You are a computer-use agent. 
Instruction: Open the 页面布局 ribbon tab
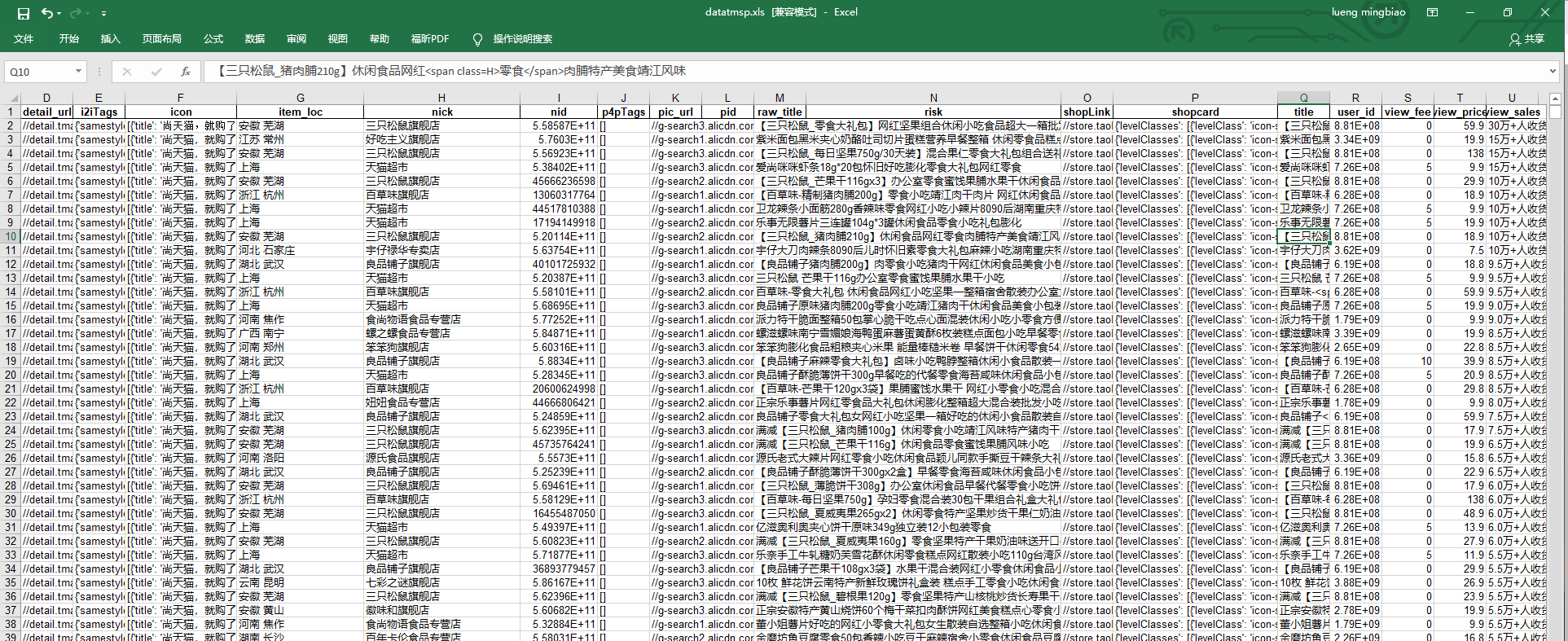click(x=161, y=39)
